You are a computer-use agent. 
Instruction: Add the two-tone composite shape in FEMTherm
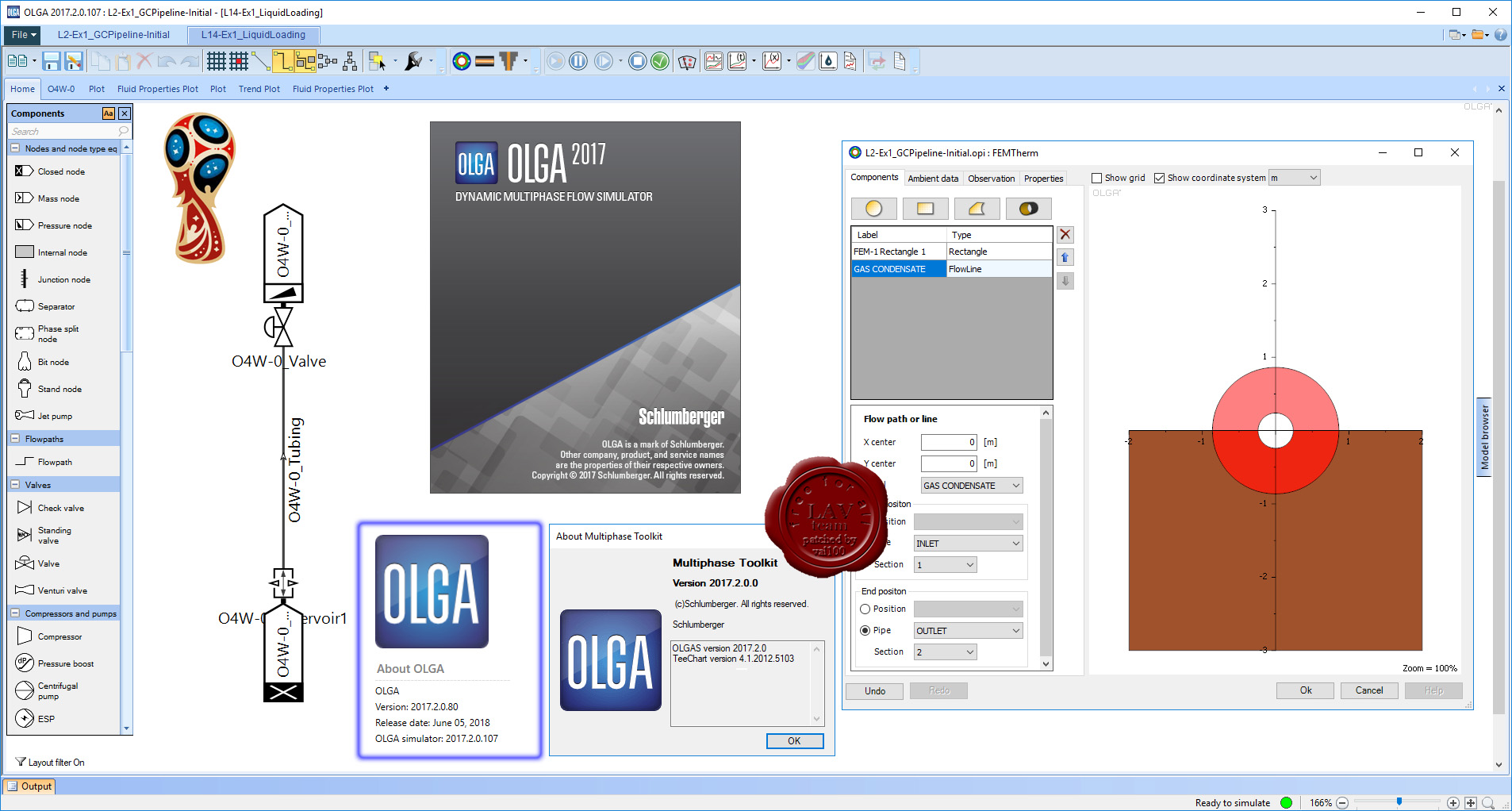point(1028,209)
